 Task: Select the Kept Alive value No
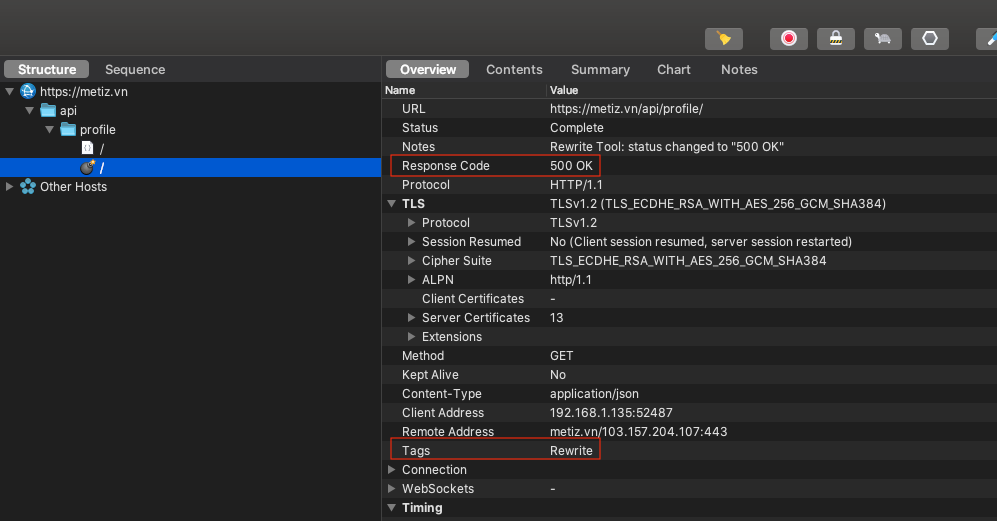pyautogui.click(x=558, y=375)
